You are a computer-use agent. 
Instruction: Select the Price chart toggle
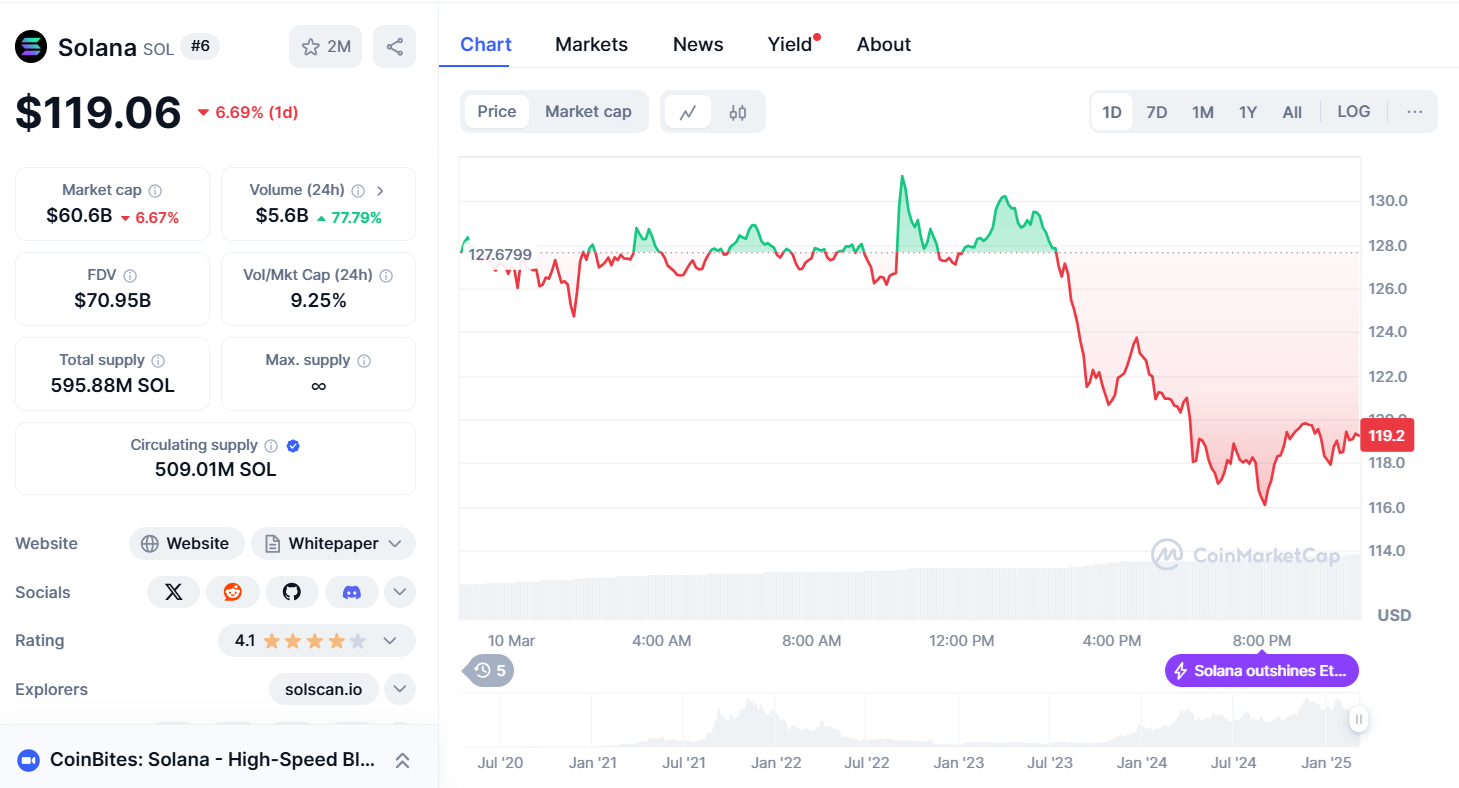click(497, 112)
